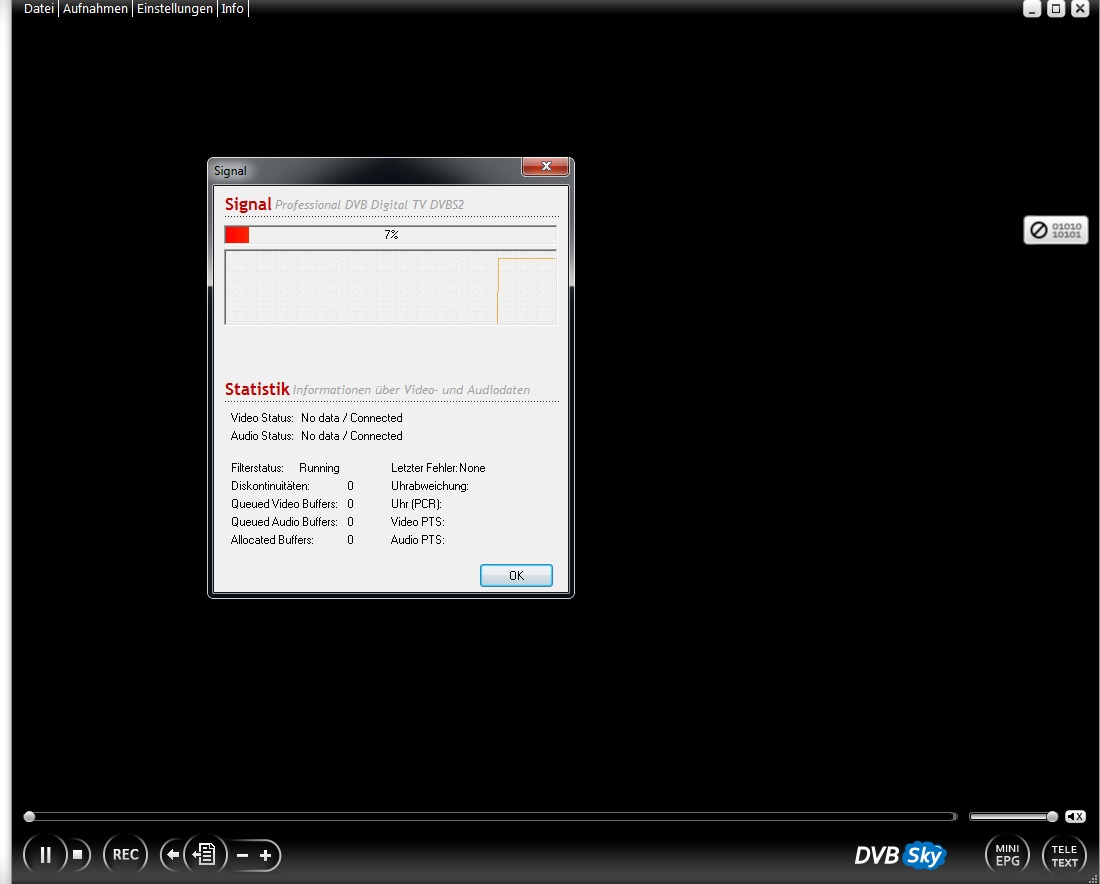Stop playback using the stop button
Screen dimensions: 1100x884
pyautogui.click(x=78, y=855)
